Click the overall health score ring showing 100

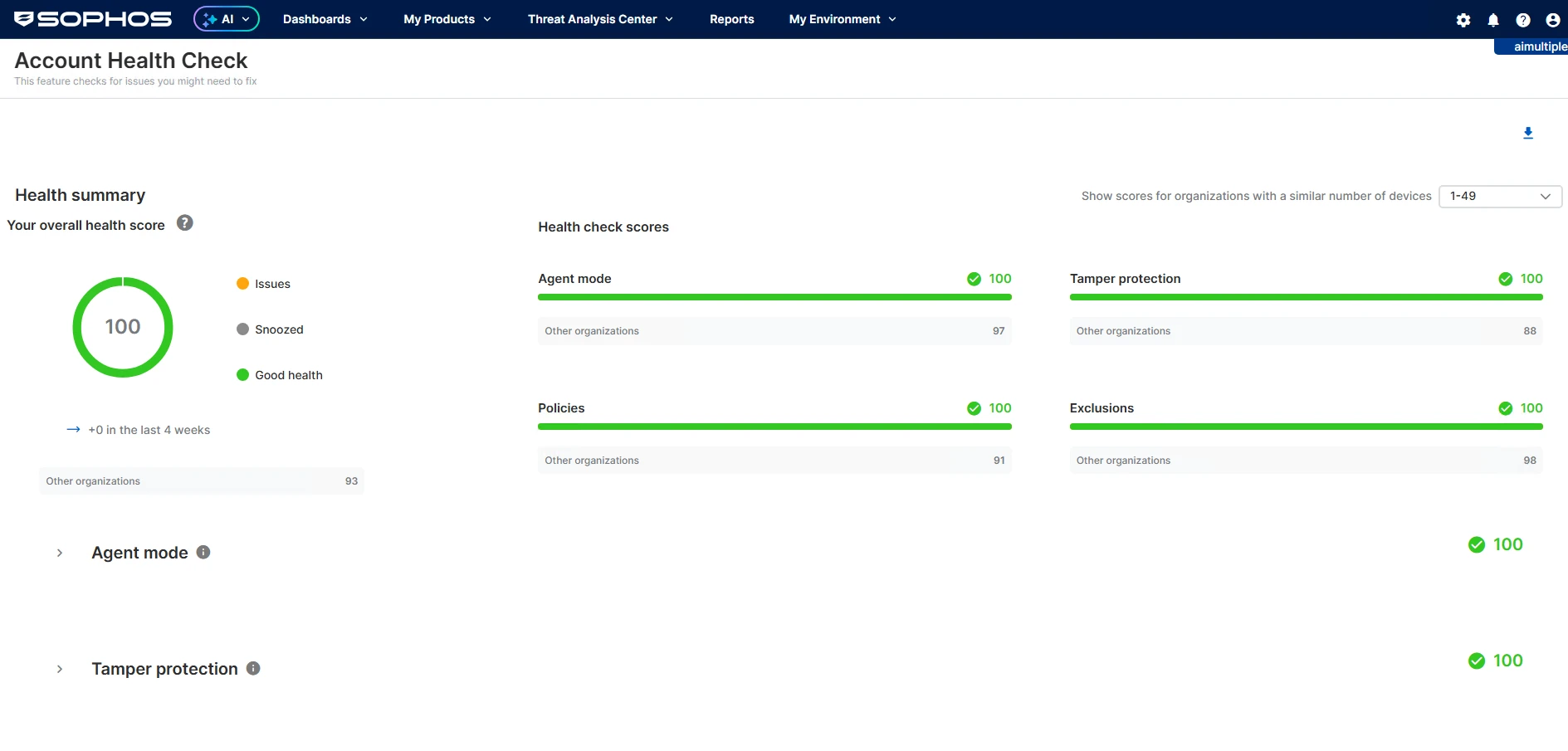click(123, 327)
